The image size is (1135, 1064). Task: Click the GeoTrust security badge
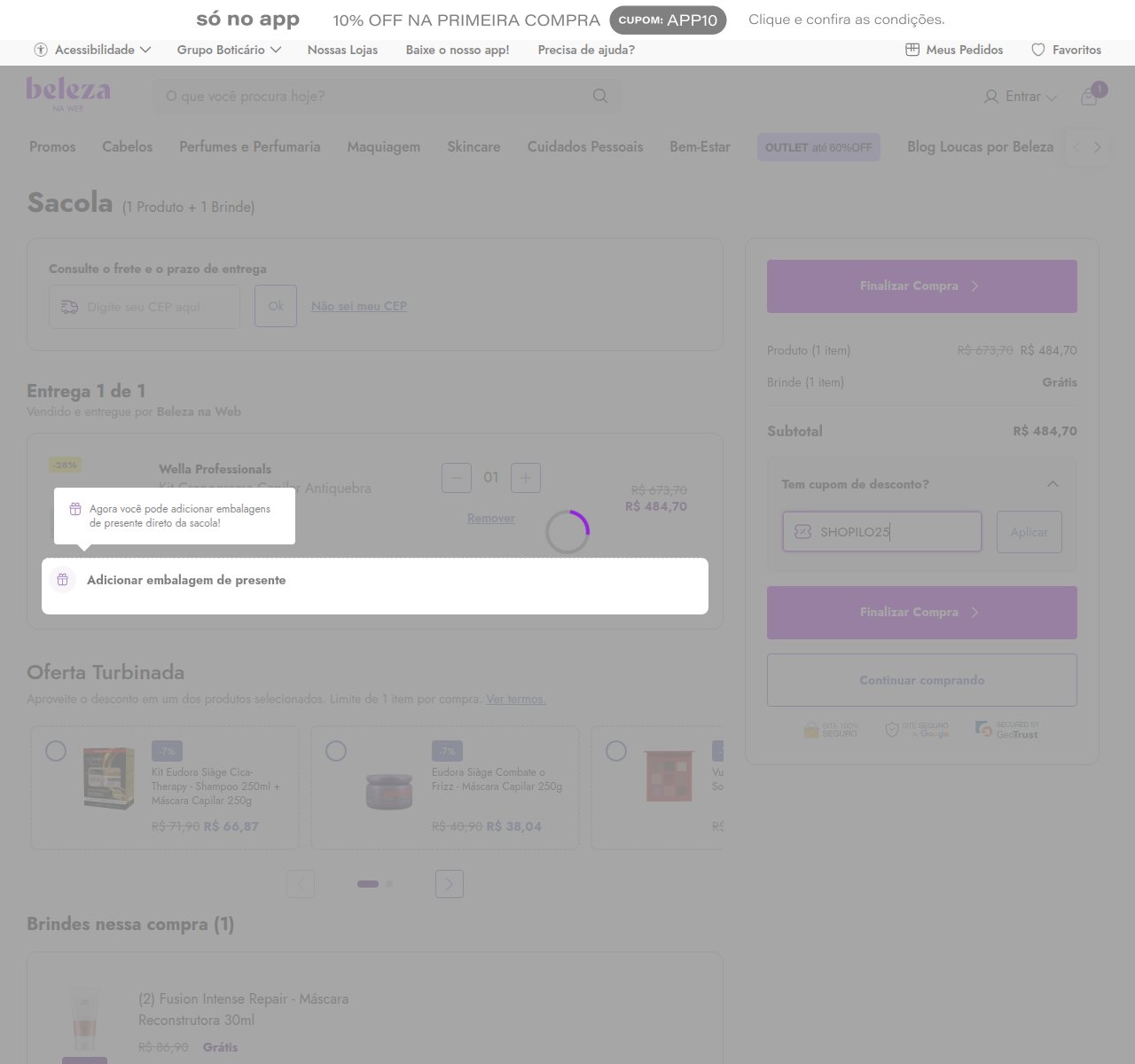click(x=1006, y=730)
